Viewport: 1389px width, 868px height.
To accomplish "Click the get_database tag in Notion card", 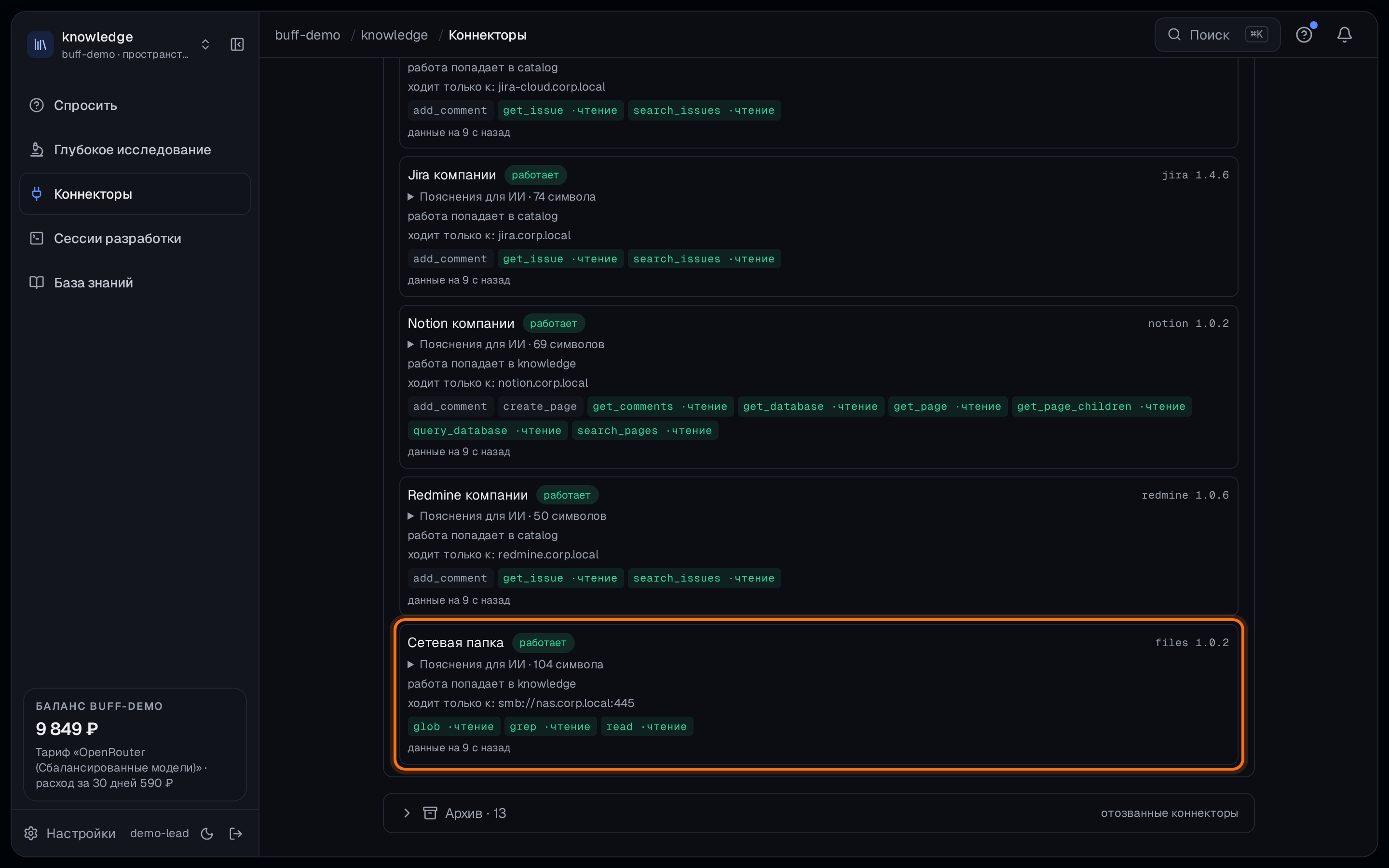I will click(810, 407).
